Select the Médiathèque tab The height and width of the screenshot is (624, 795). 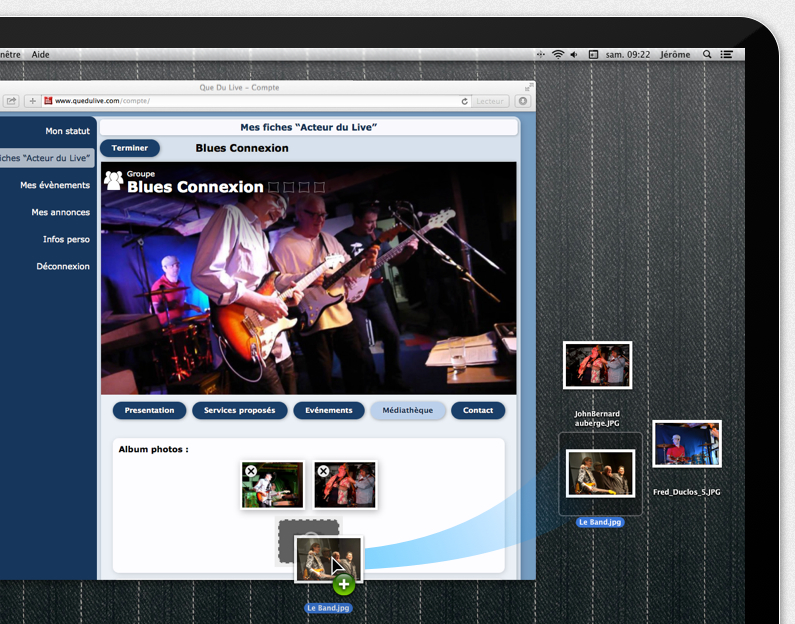point(408,410)
